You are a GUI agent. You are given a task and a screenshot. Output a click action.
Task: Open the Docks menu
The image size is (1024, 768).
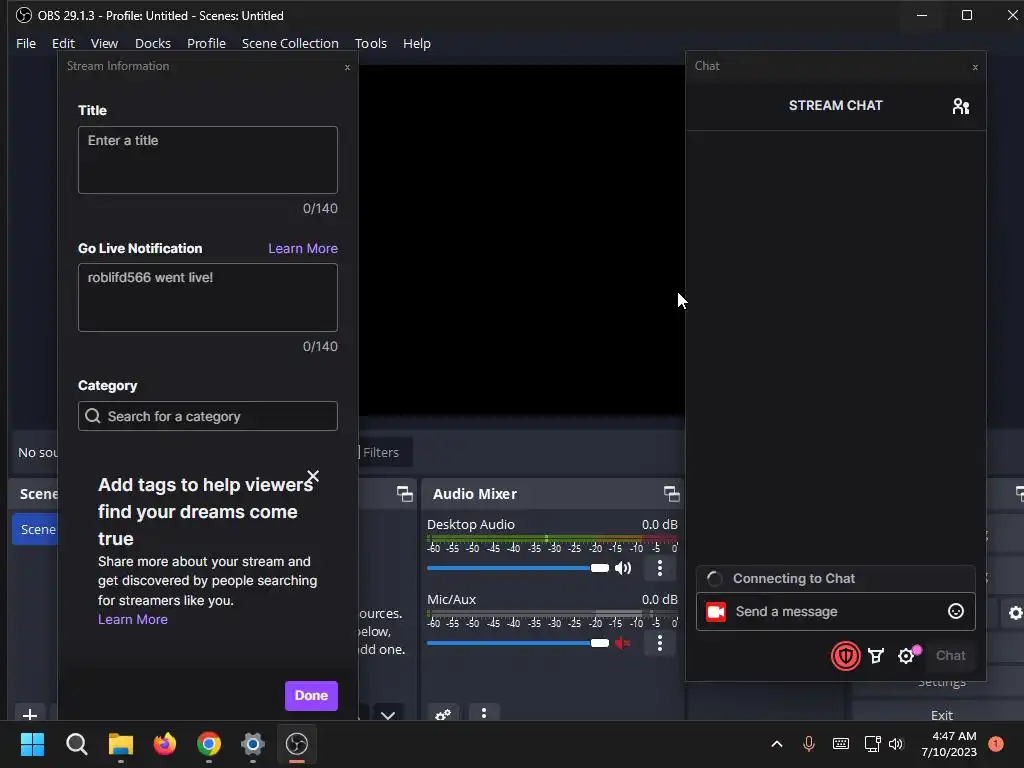point(153,44)
